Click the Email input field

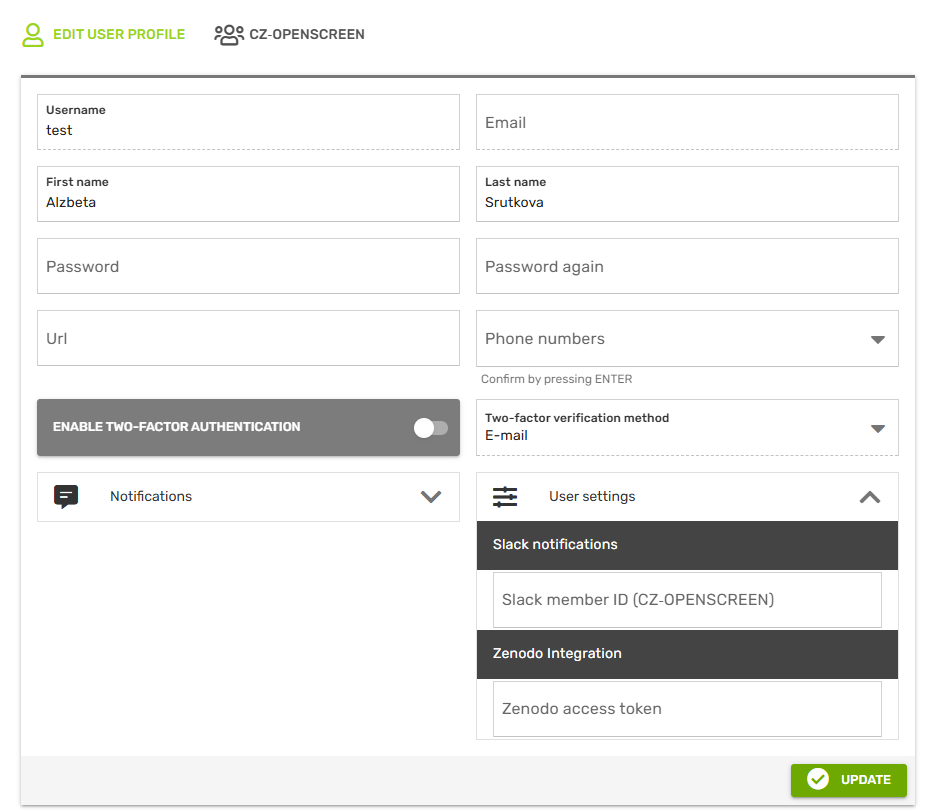[x=687, y=123]
